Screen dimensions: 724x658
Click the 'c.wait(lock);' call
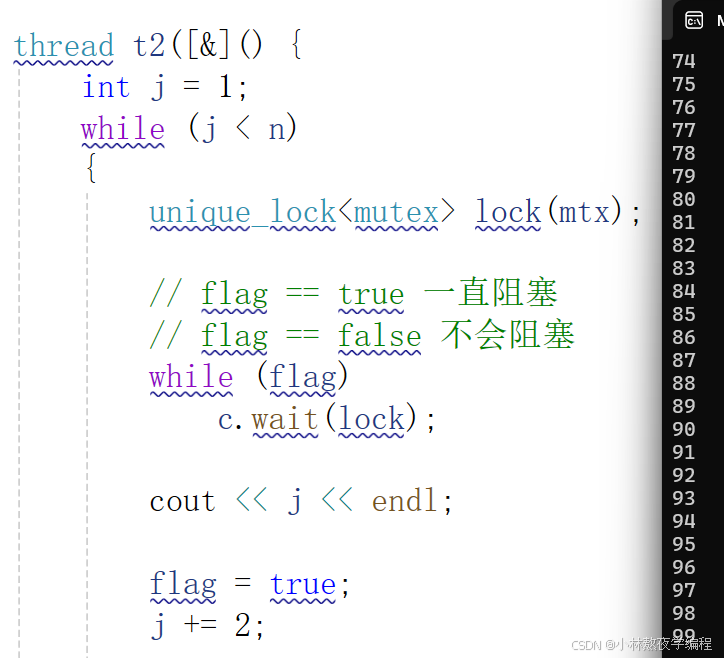click(x=326, y=418)
